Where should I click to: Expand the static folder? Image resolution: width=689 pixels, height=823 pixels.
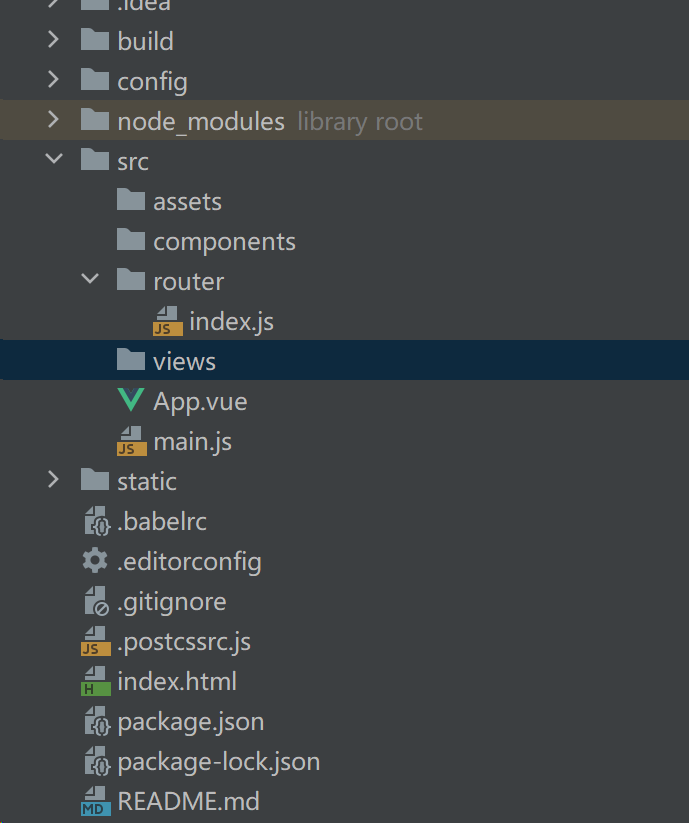pos(54,481)
